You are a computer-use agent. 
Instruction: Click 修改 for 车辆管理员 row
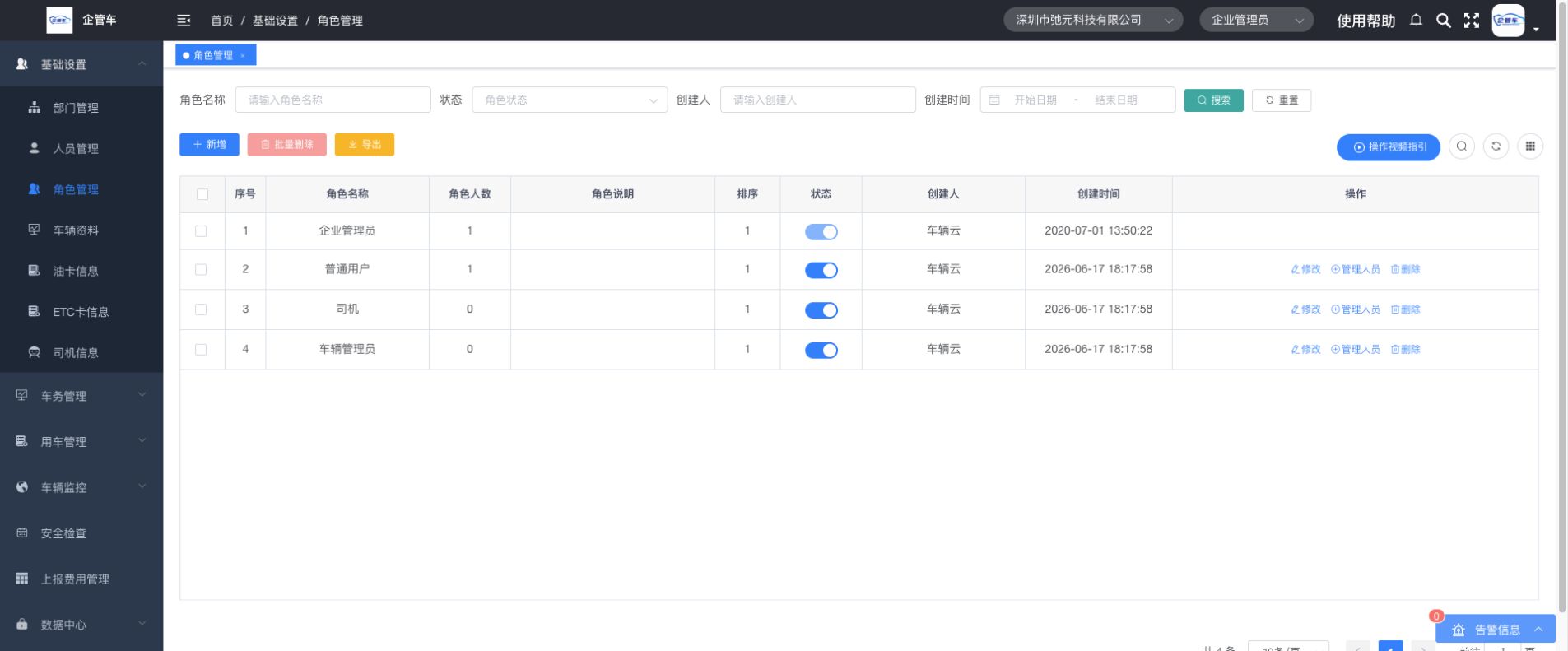1305,350
